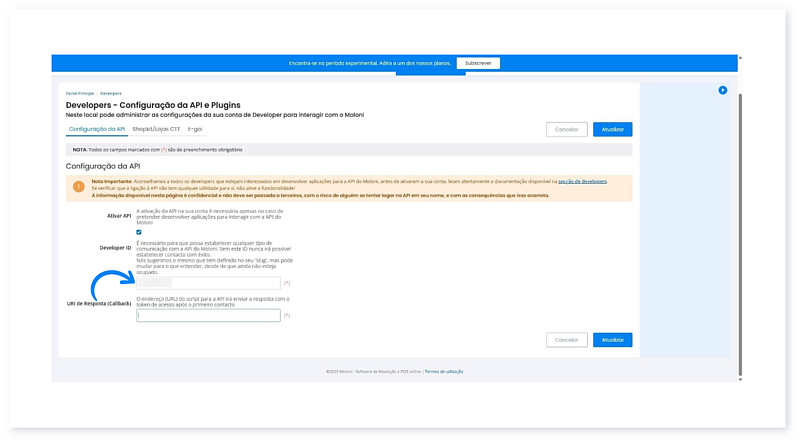This screenshot has width=800, height=442.
Task: Toggle the Ativar API checkbox
Action: coord(139,232)
